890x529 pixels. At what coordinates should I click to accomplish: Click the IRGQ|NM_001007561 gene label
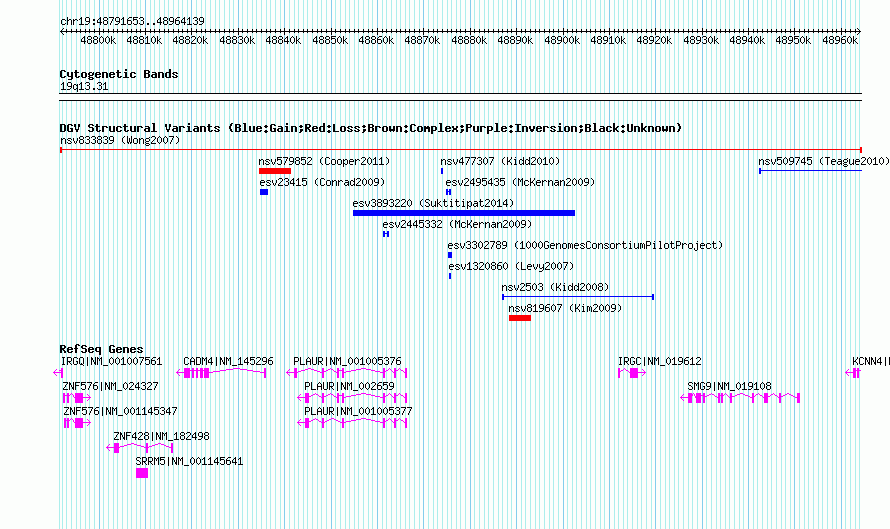(x=111, y=361)
